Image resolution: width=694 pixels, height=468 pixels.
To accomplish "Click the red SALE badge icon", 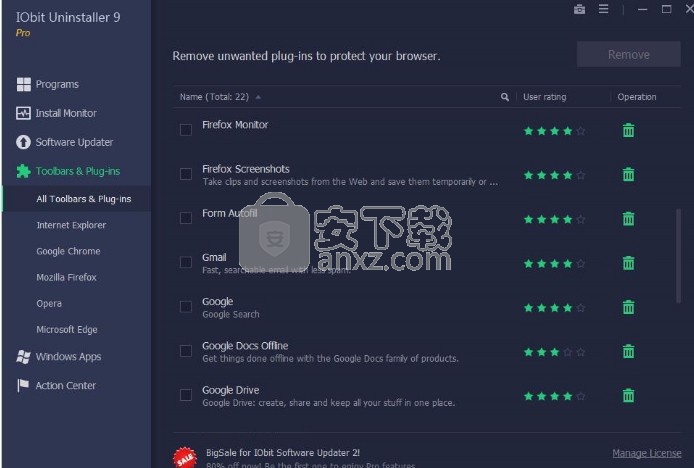I will click(x=185, y=457).
